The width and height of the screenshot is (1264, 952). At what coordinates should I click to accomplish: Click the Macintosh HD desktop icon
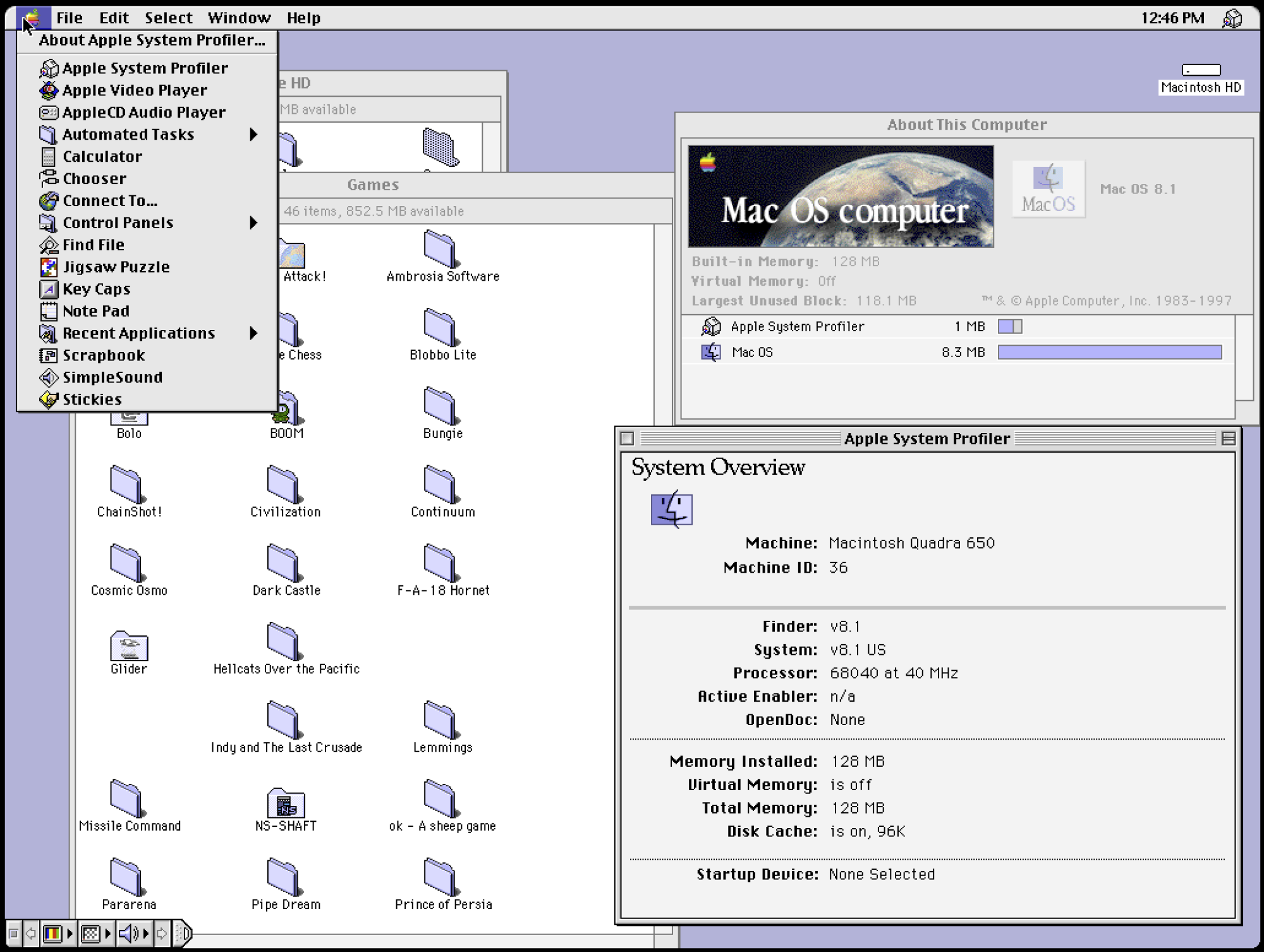click(x=1201, y=71)
